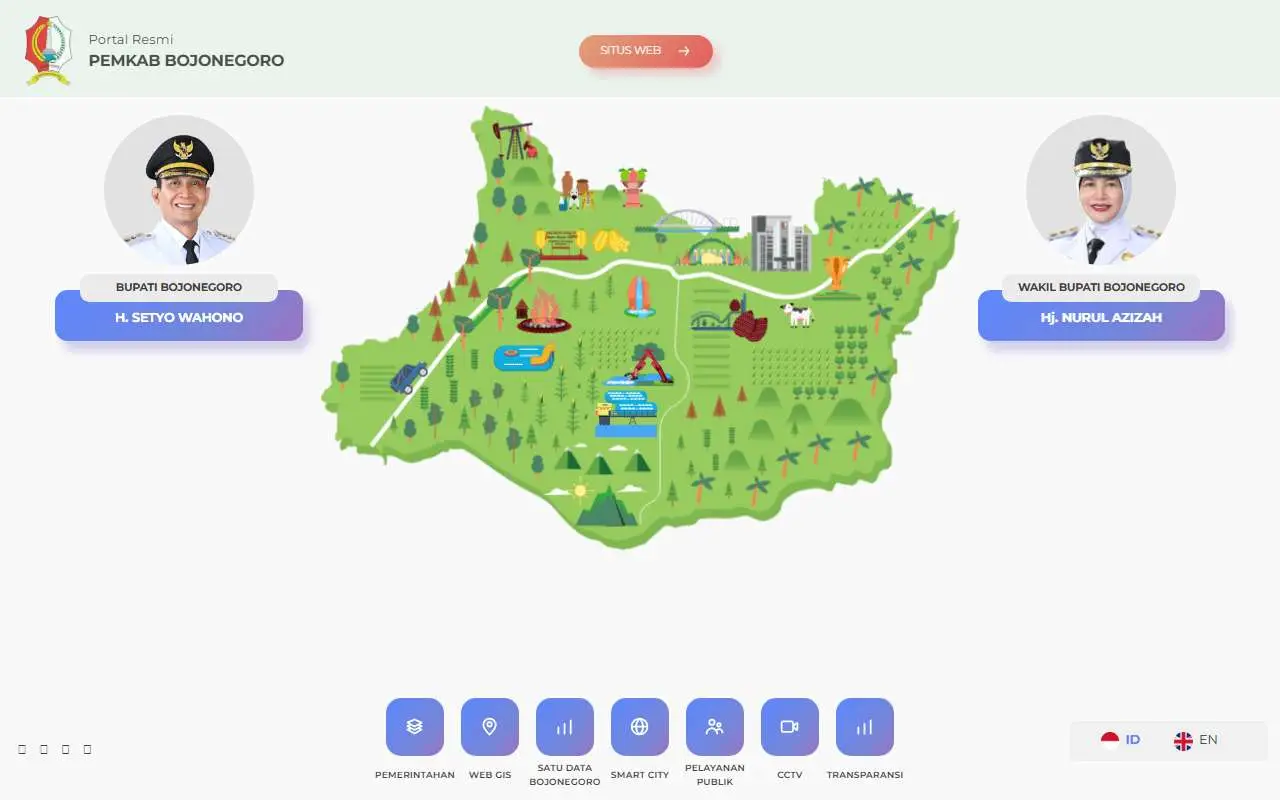
Task: Click the PEMERINTAHAN menu label
Action: point(415,775)
